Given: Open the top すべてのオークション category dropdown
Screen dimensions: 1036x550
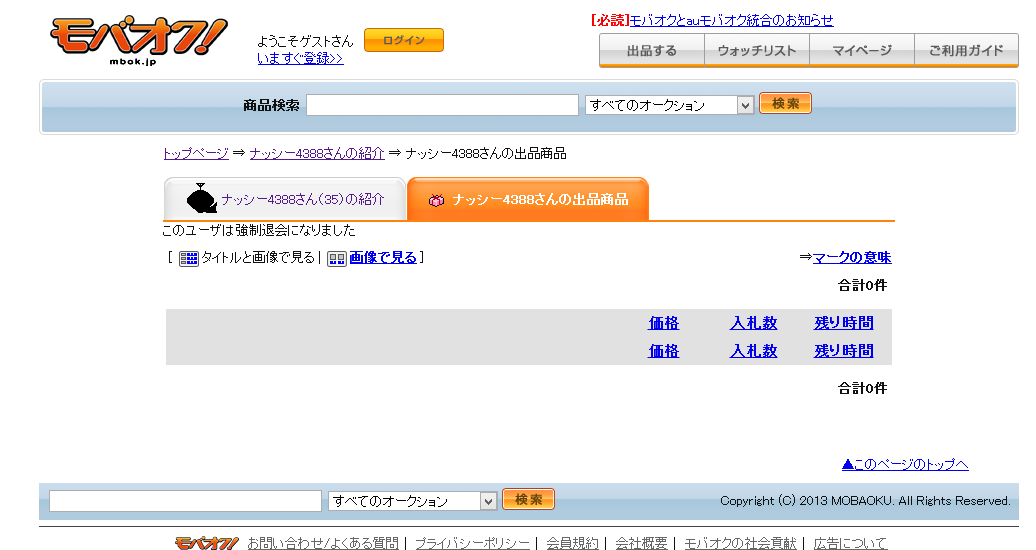Looking at the screenshot, I should tap(669, 105).
